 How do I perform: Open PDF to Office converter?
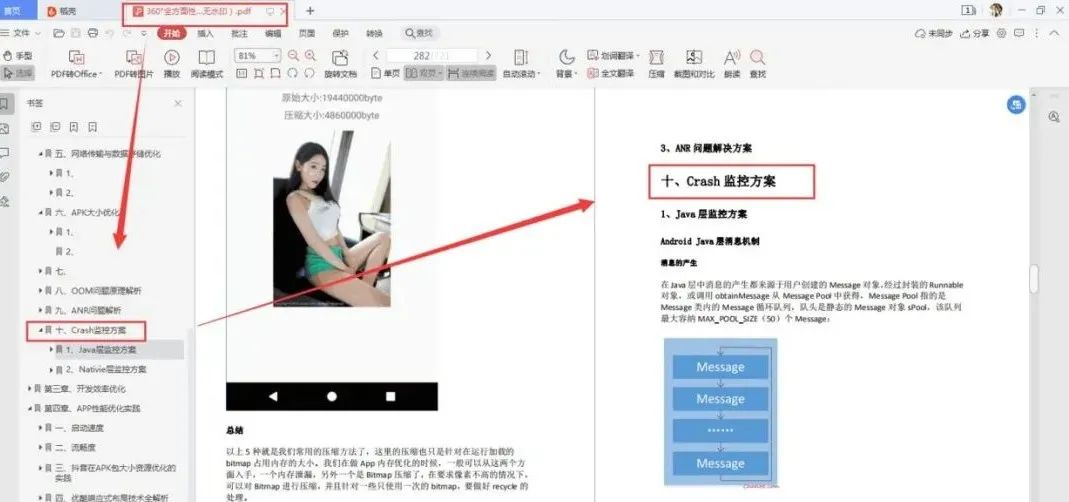coord(76,64)
